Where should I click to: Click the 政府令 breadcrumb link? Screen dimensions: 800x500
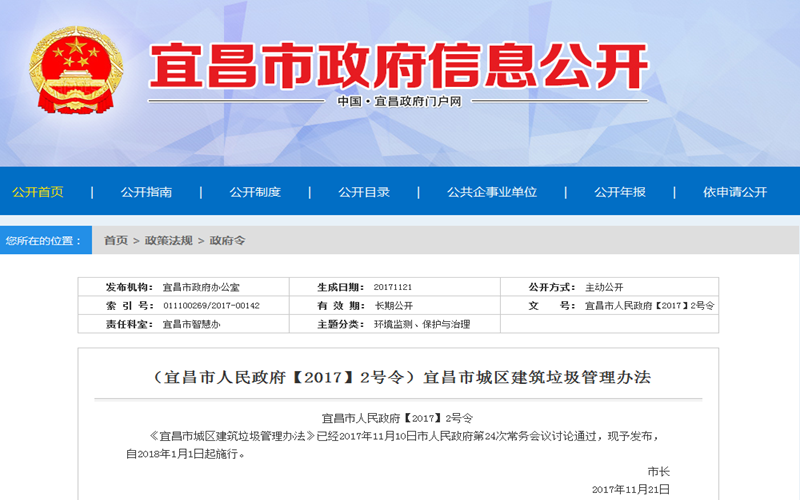227,241
